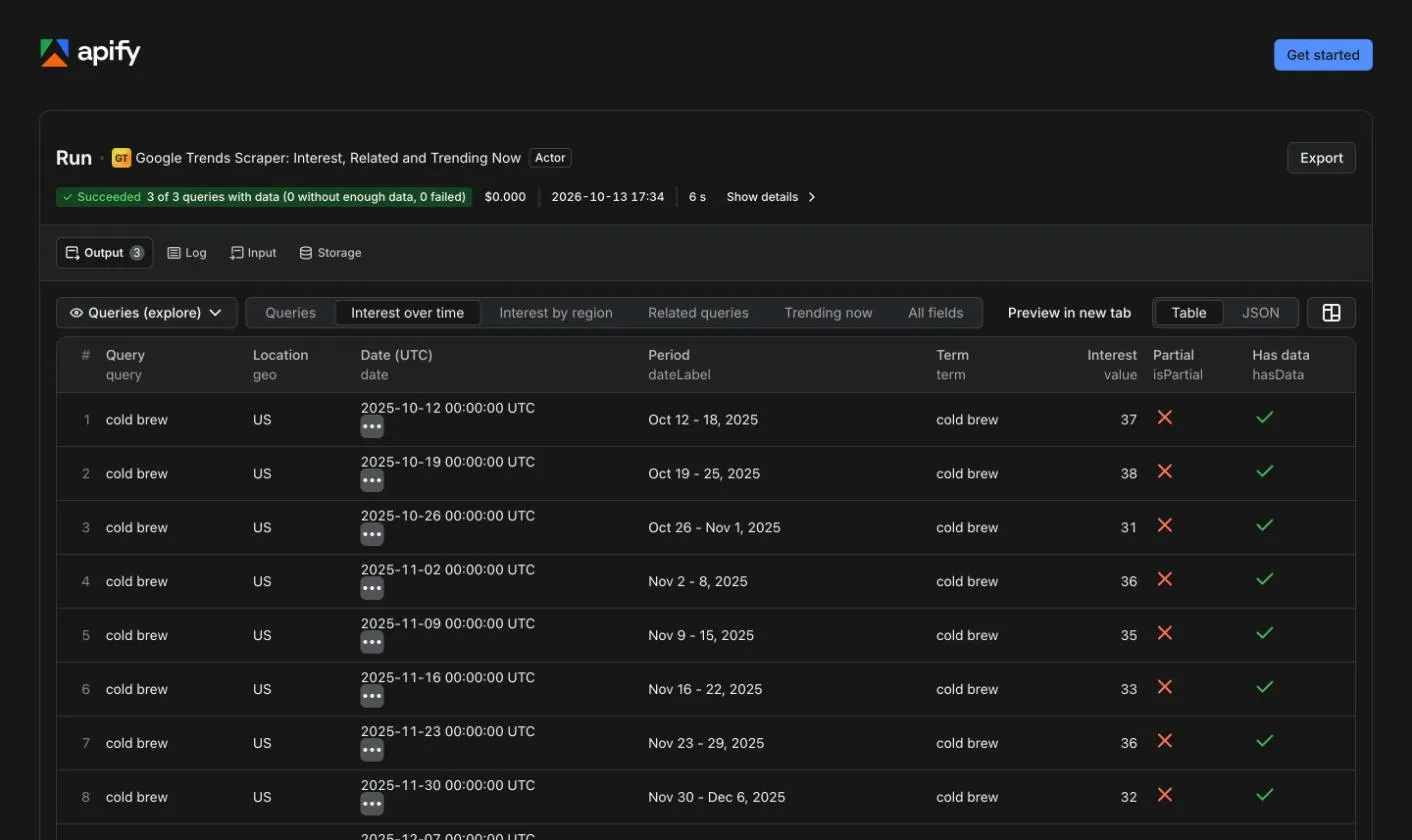Screen dimensions: 1412x840
Task: Open the ellipsis button in the 2025-11-09 row
Action: pos(372,643)
